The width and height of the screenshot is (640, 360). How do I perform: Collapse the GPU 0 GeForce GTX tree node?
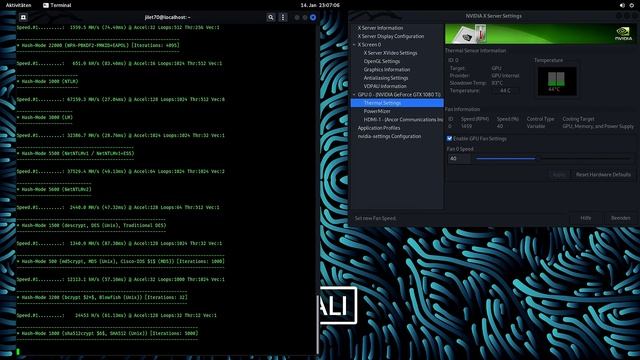pos(354,94)
